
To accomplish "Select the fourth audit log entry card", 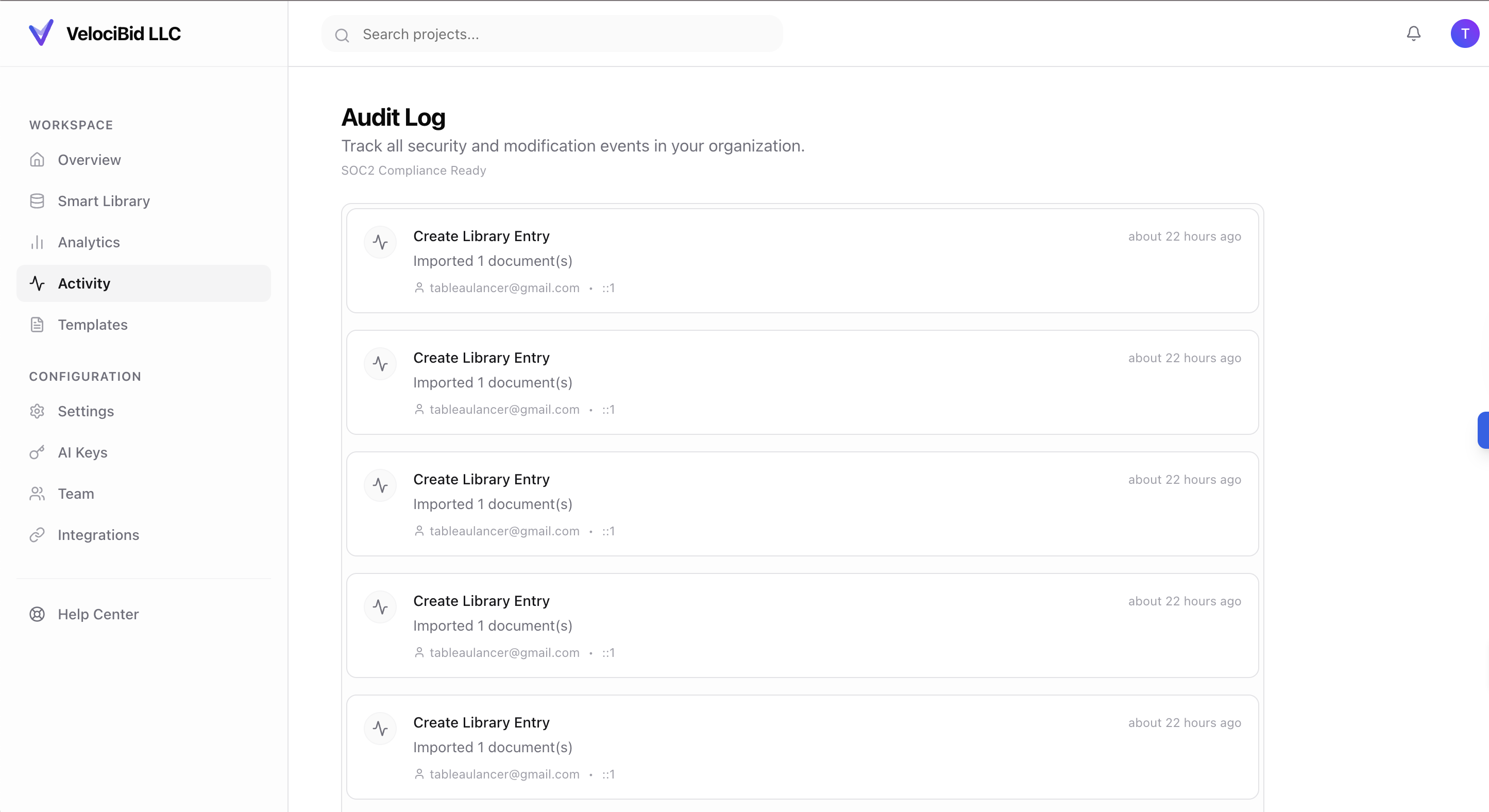I will [802, 625].
